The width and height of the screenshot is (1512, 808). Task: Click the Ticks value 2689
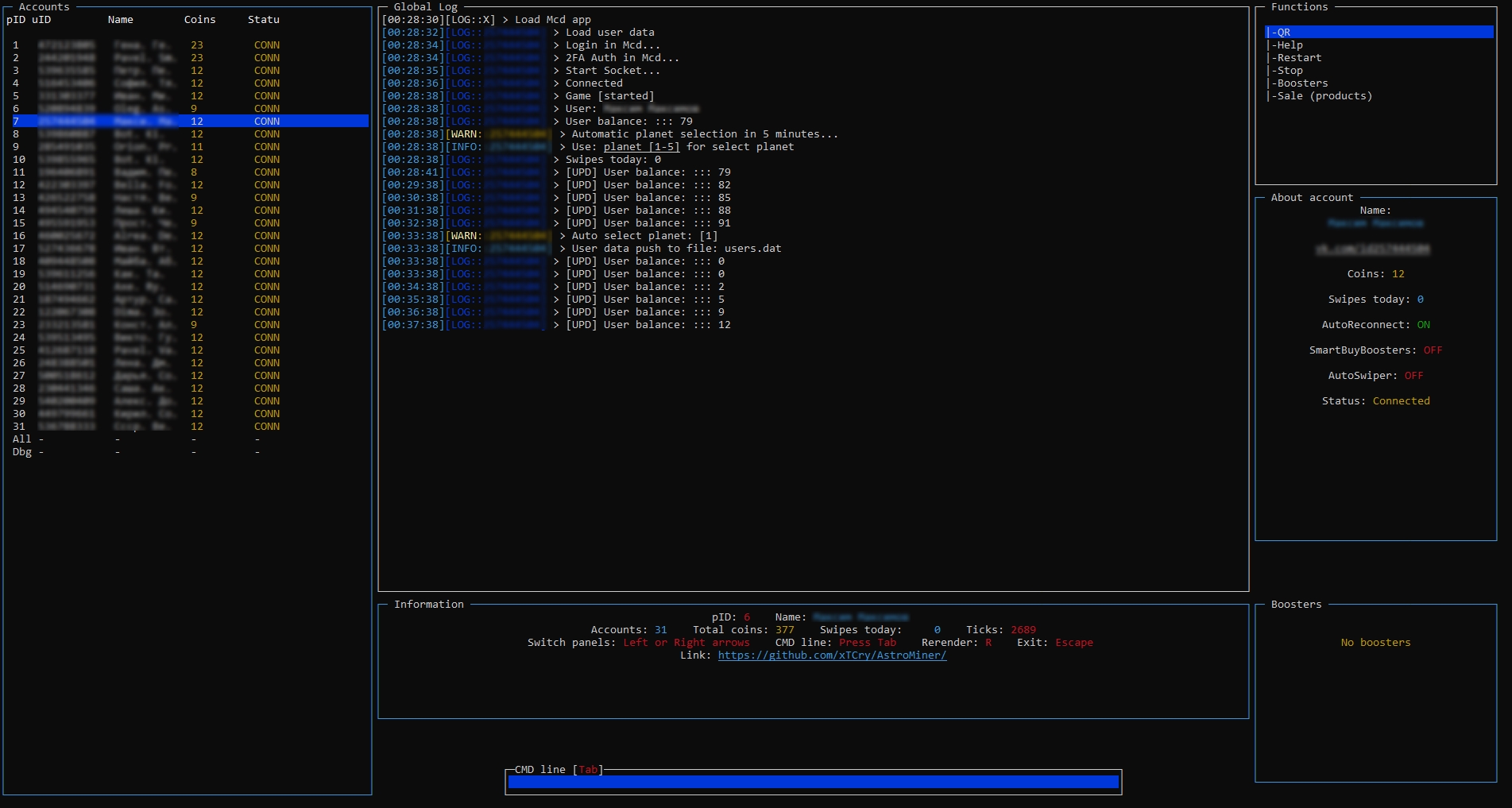coord(1023,630)
